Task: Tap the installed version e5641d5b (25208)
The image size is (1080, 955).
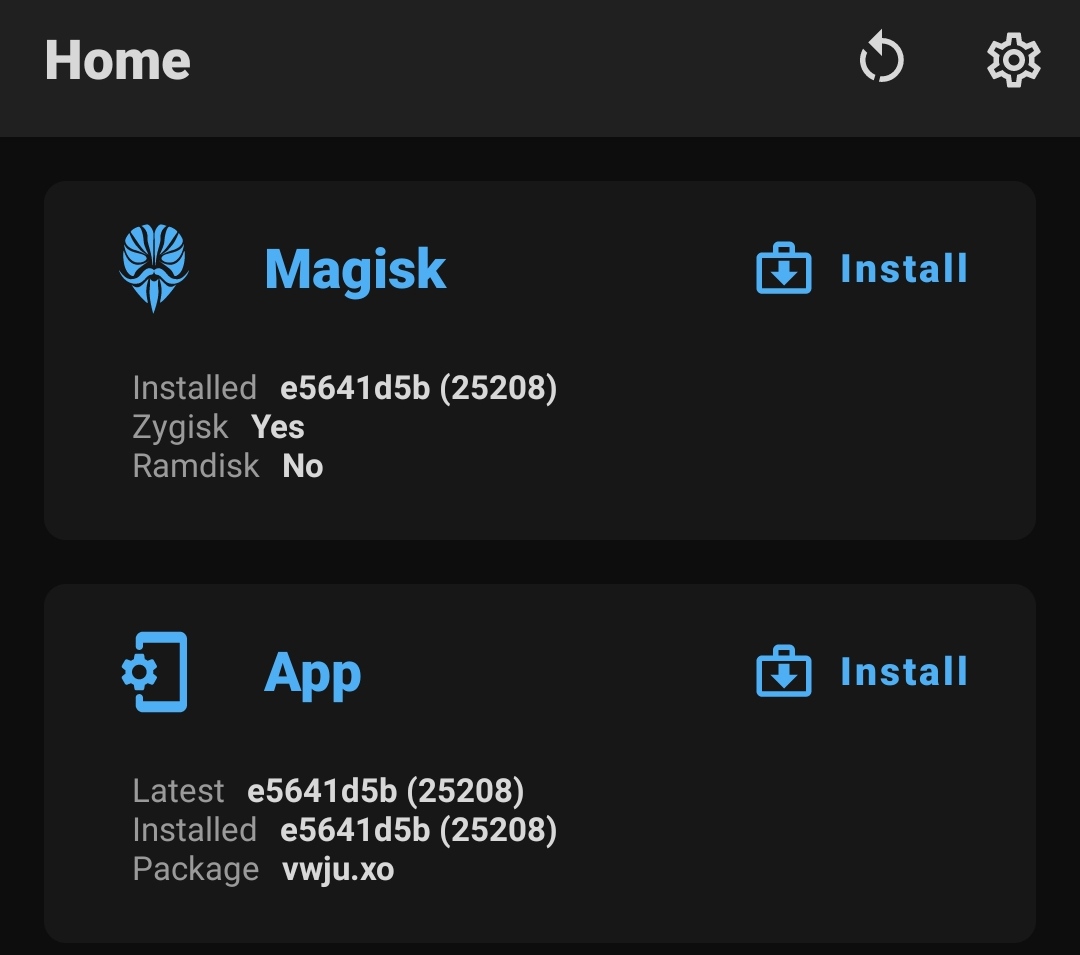Action: point(417,387)
